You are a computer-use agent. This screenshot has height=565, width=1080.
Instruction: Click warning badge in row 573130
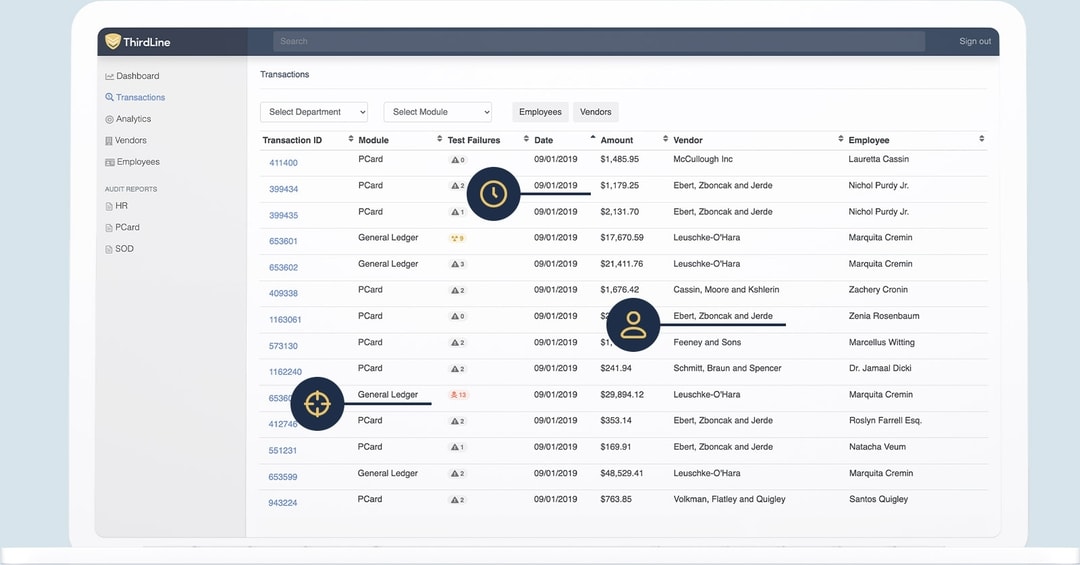click(x=458, y=343)
